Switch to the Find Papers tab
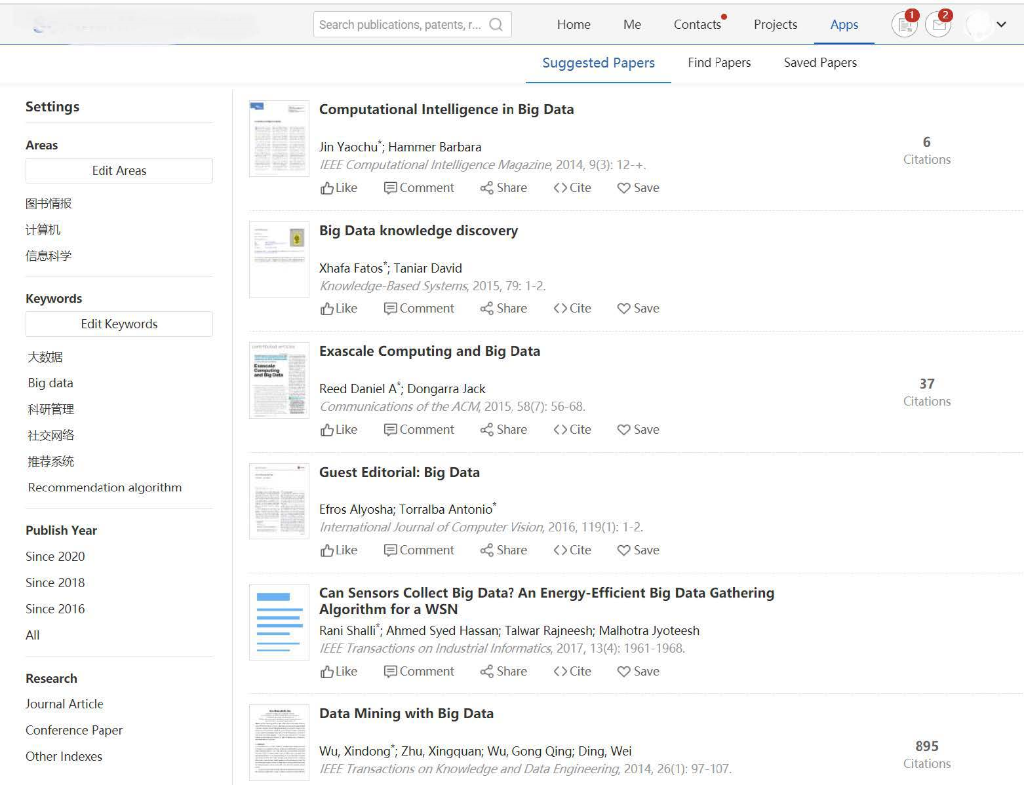Viewport: 1024px width, 785px height. pos(719,63)
